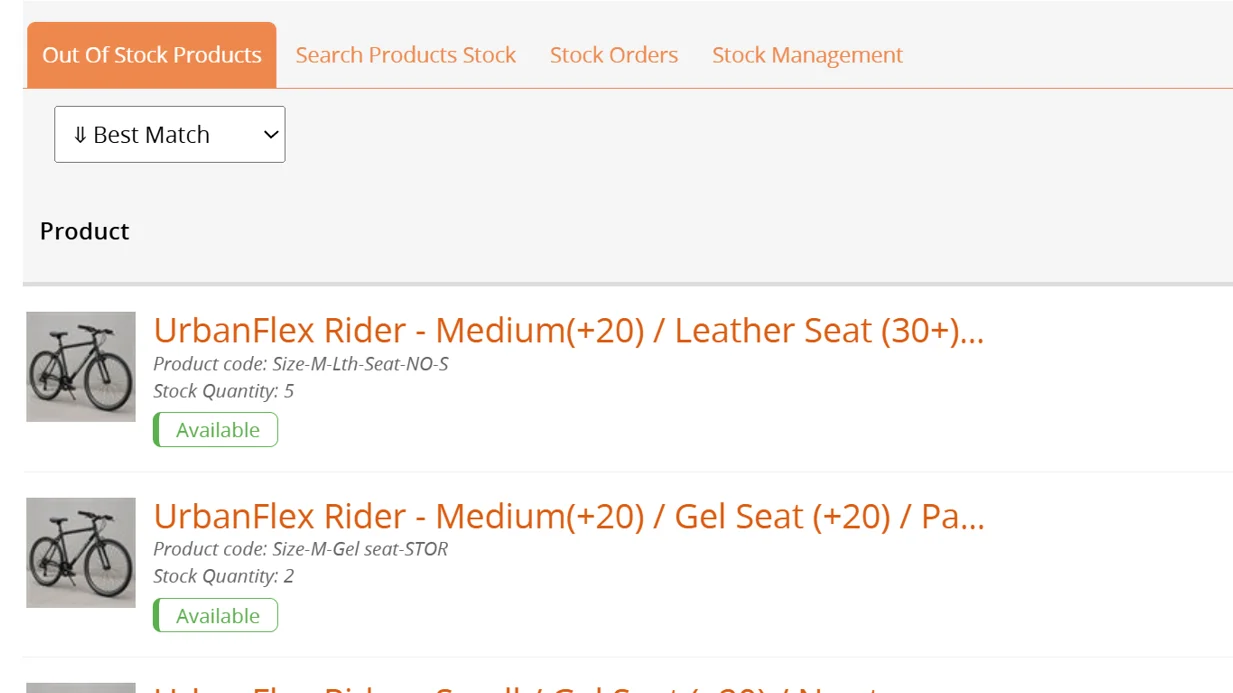
Task: Open the Stock Management tab
Action: click(807, 55)
